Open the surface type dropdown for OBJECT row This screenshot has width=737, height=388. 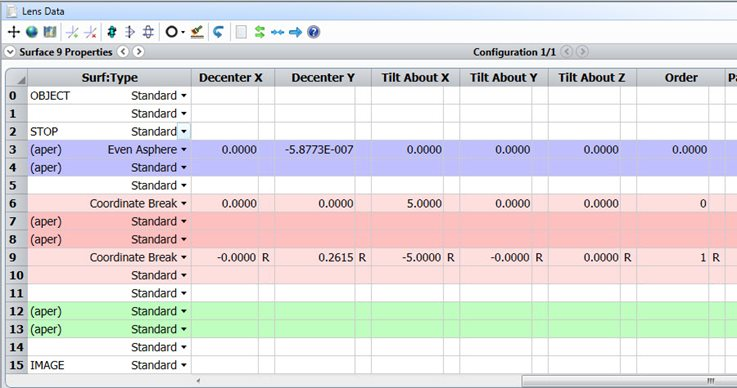(x=184, y=95)
